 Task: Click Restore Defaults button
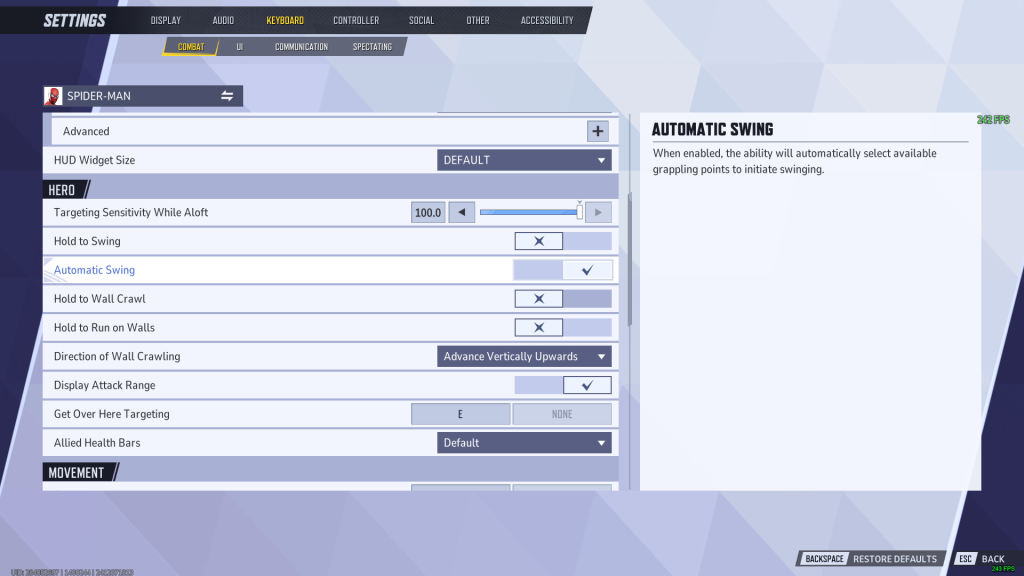(x=894, y=559)
